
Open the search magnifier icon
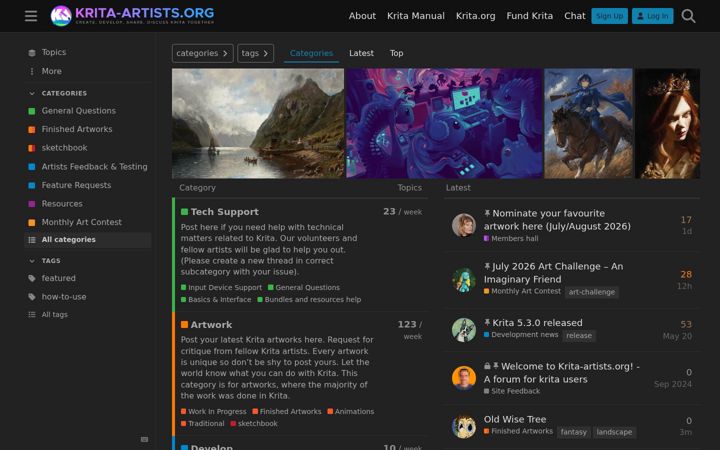(x=688, y=16)
